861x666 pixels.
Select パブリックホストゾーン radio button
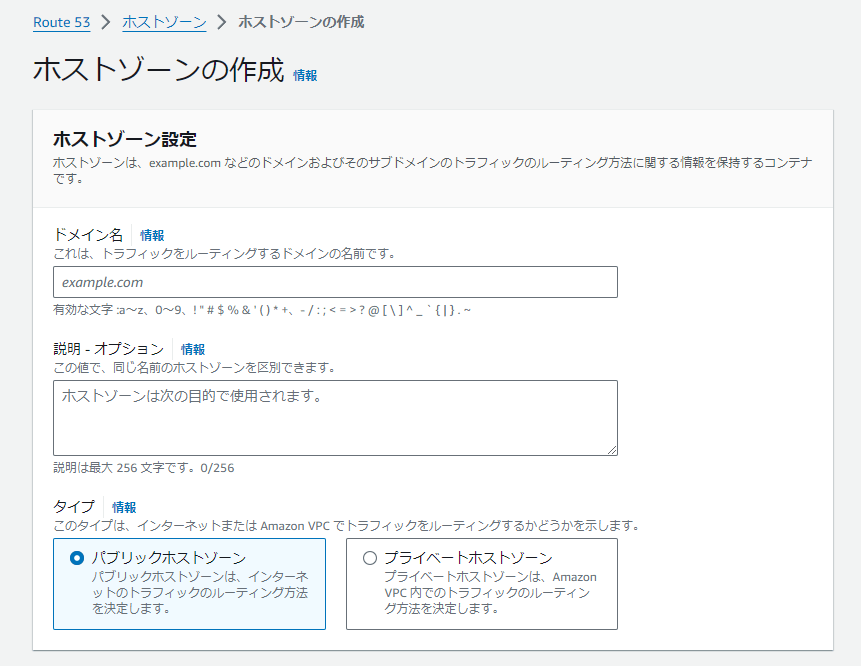(x=77, y=558)
